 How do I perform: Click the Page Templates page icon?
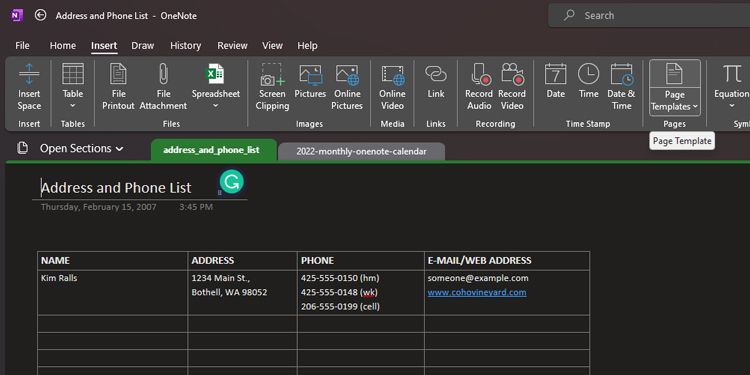pos(674,74)
